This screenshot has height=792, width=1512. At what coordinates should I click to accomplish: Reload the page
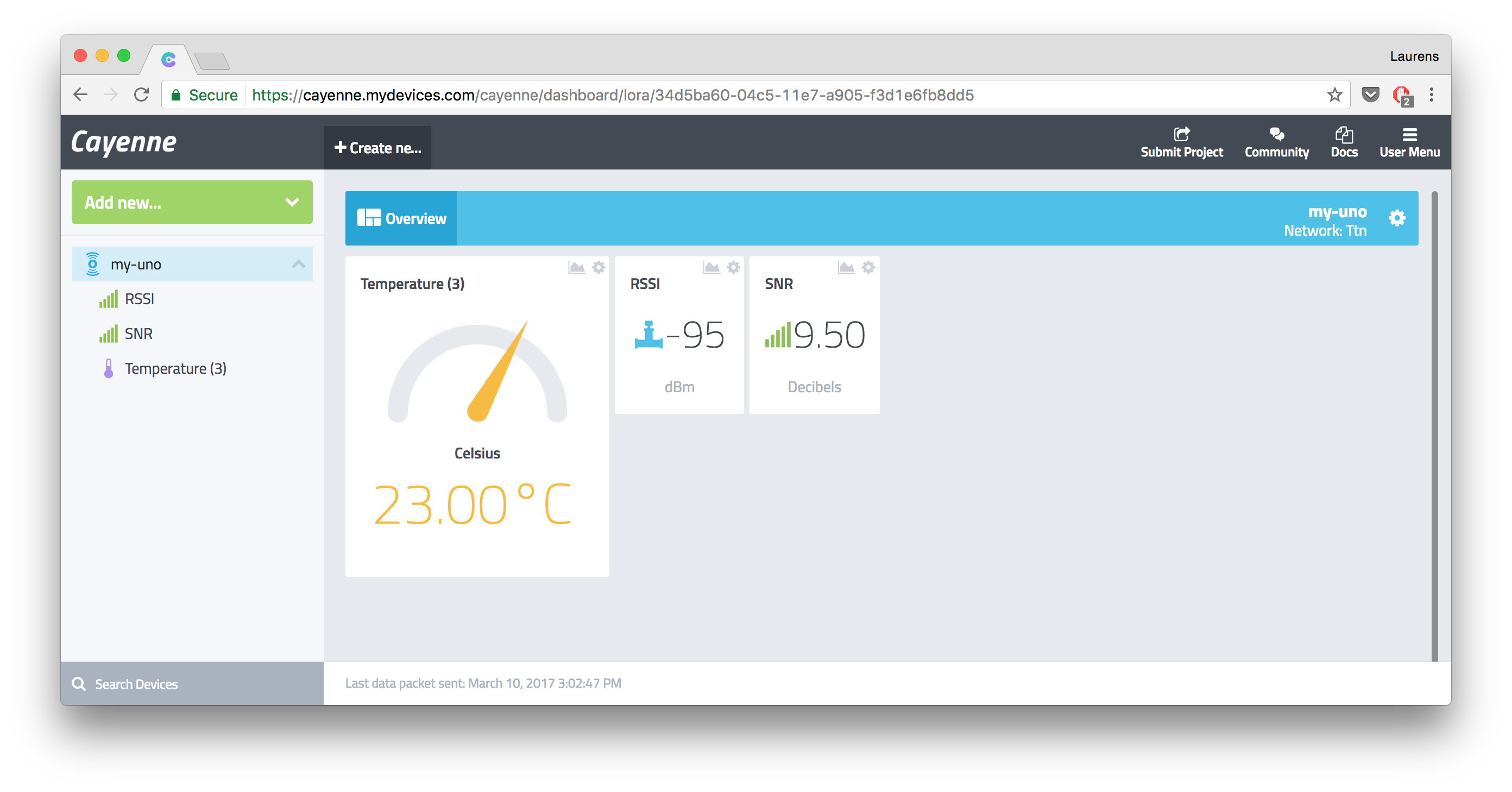point(141,95)
